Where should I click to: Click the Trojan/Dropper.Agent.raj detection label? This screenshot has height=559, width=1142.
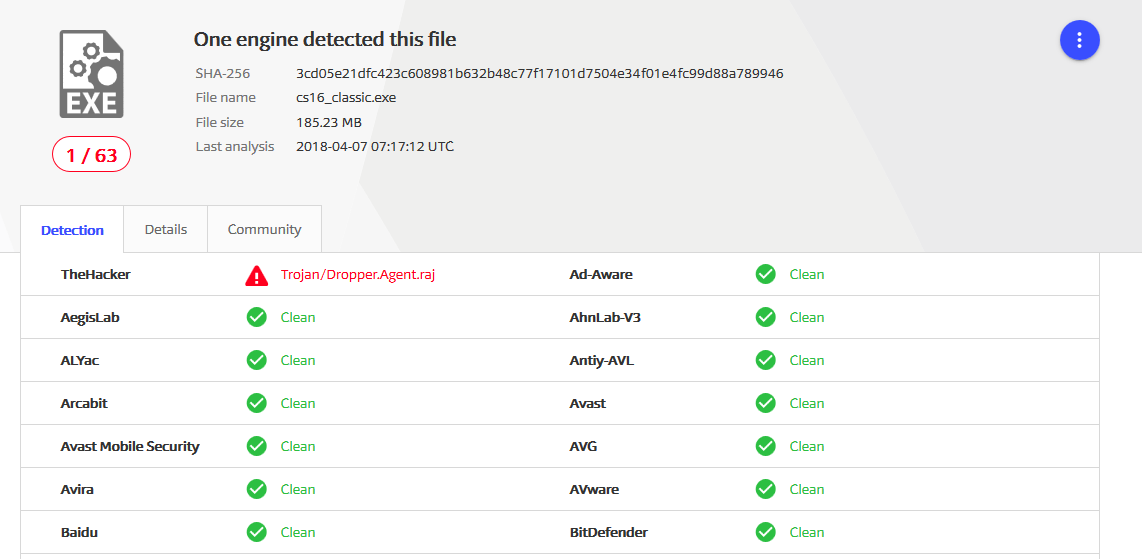pos(358,275)
